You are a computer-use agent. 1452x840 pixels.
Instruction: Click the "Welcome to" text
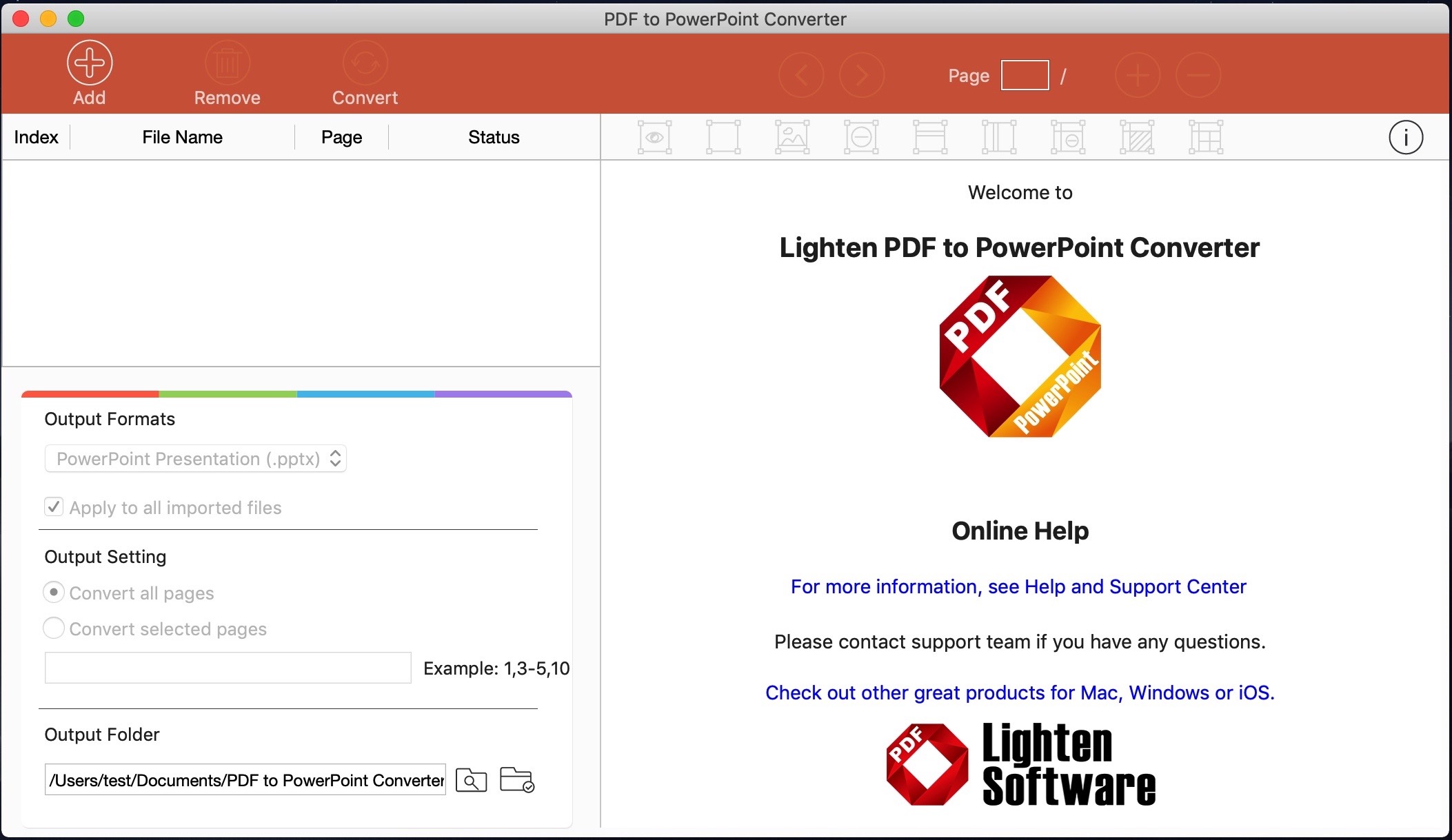(1020, 192)
